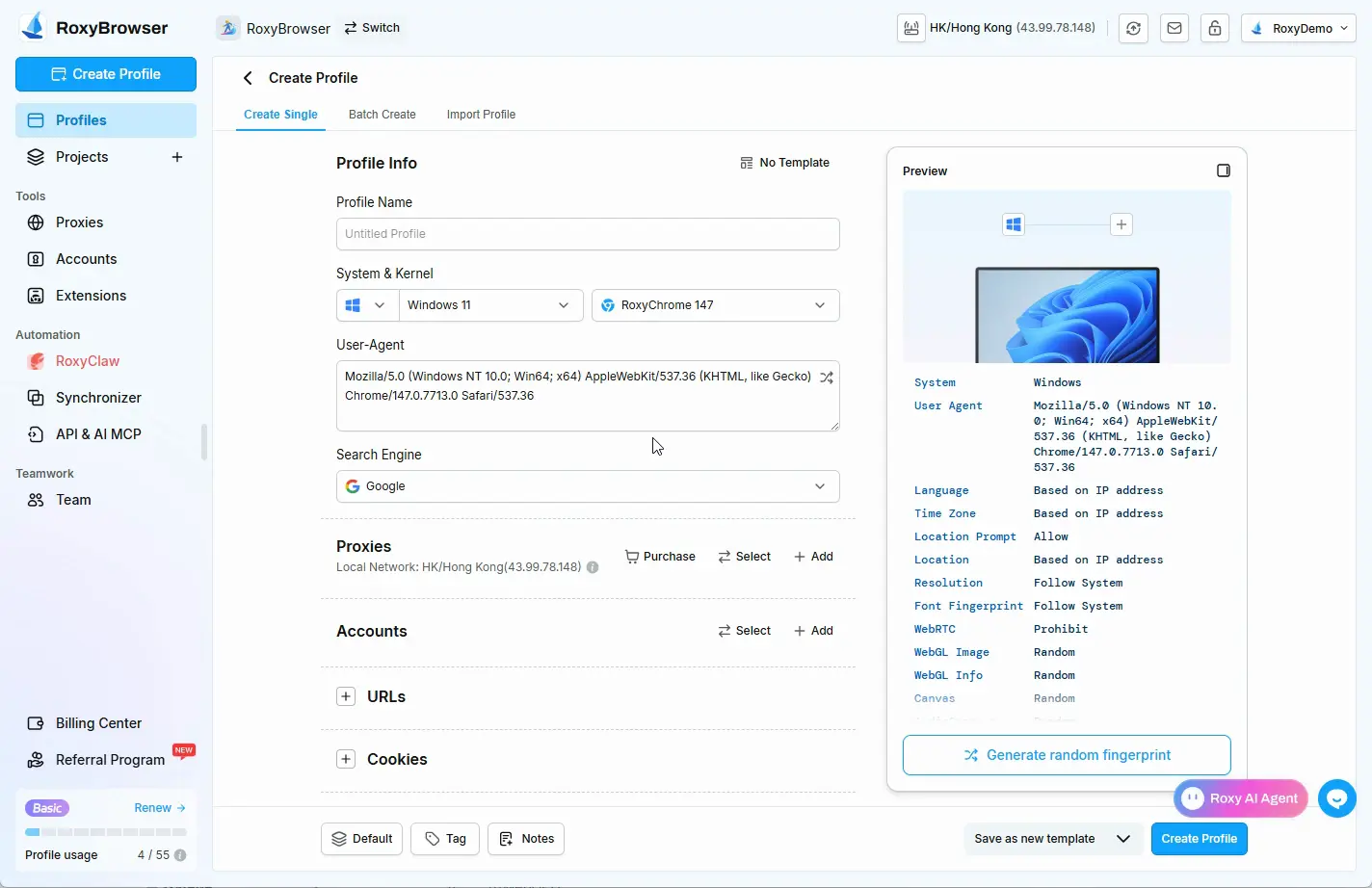The height and width of the screenshot is (888, 1372).
Task: Open API & AI MCP page
Action: [106, 434]
